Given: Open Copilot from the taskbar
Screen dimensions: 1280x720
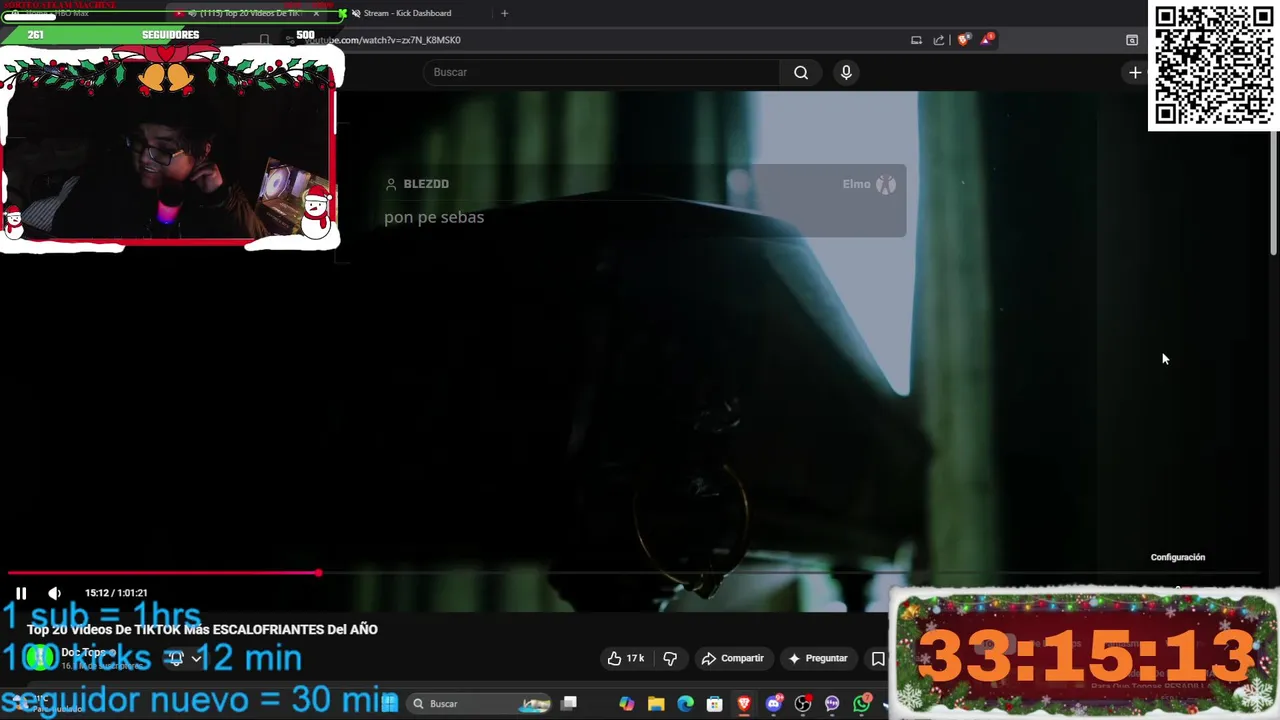Looking at the screenshot, I should 626,704.
